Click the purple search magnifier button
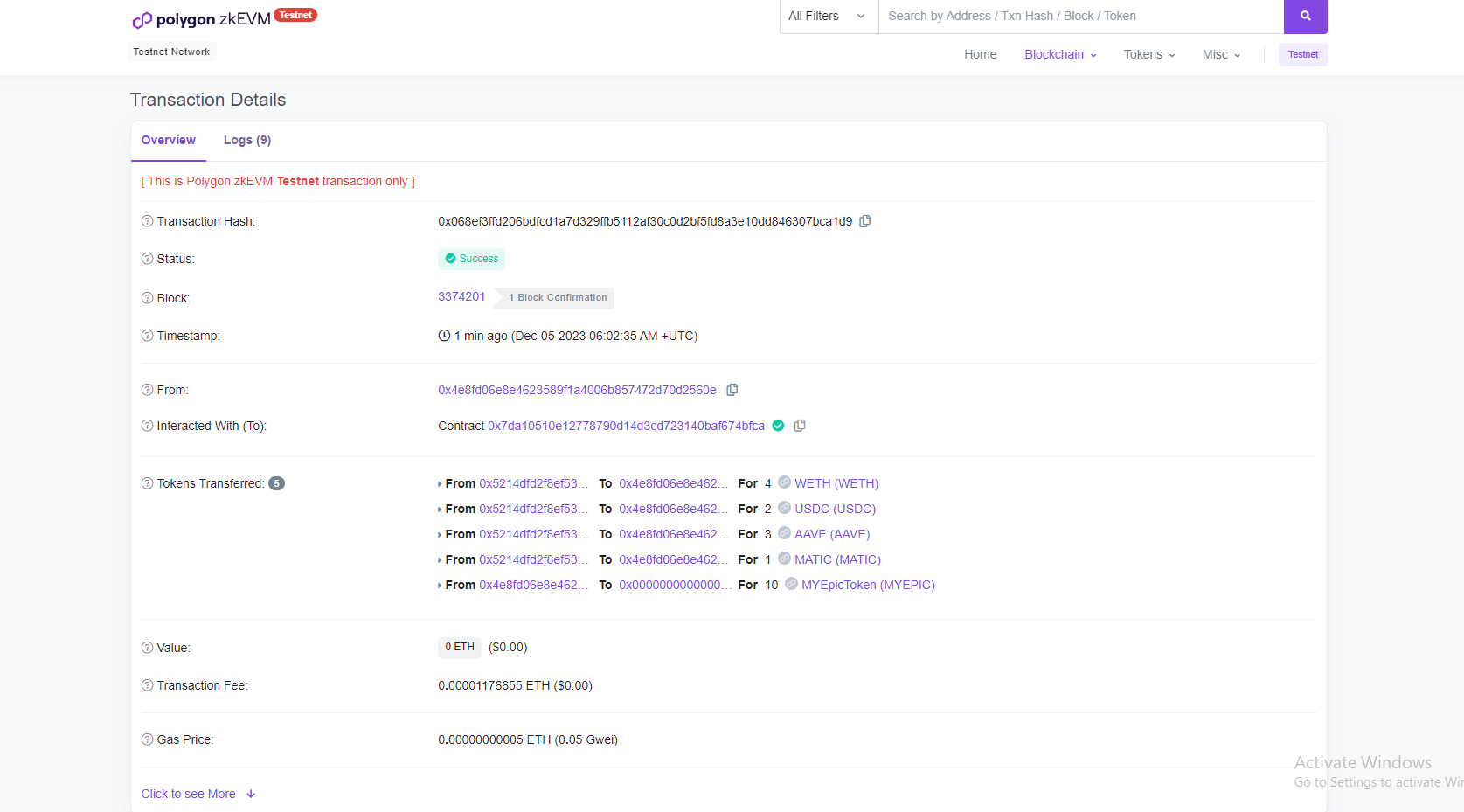 1305,16
